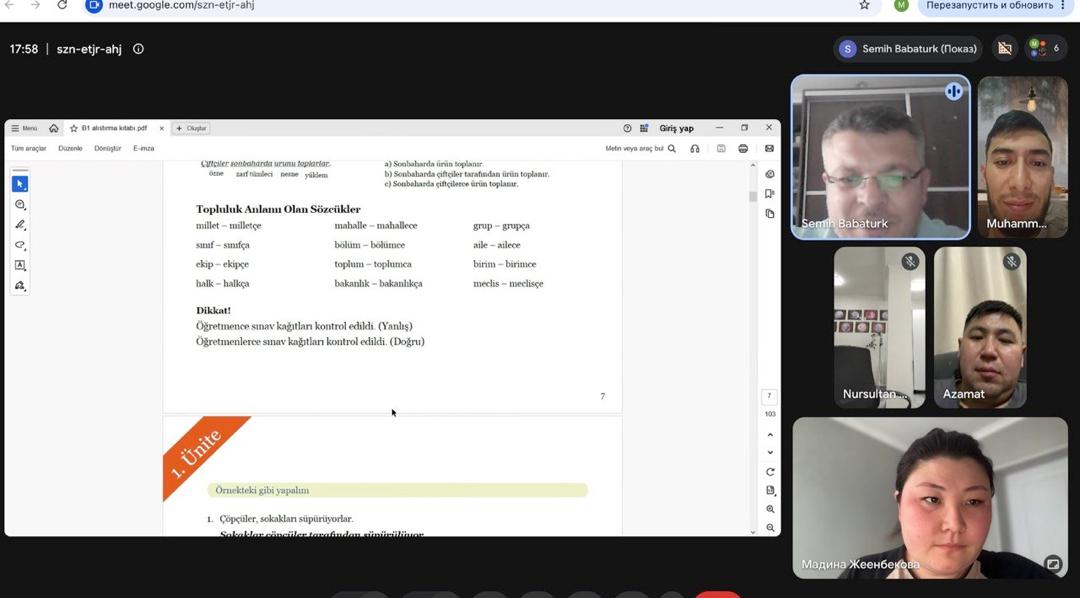Show bookmarks panel icon
The height and width of the screenshot is (598, 1080).
[770, 194]
